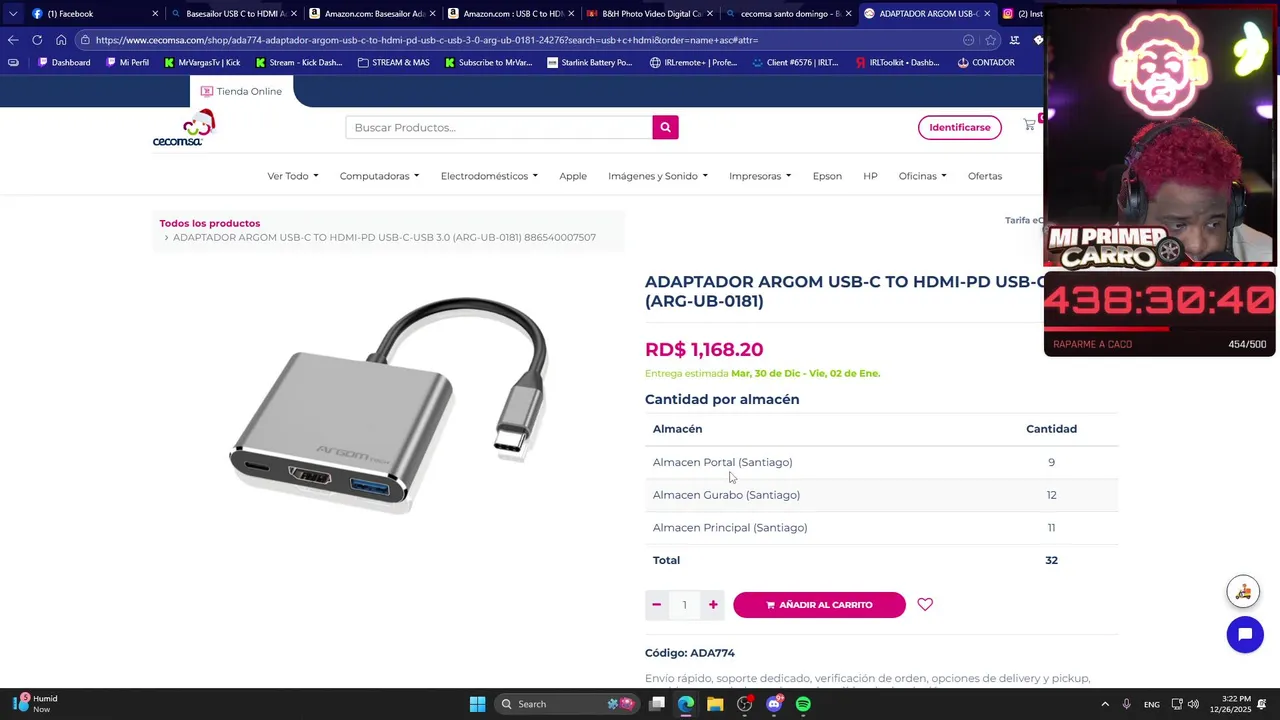Switch to the B&H Photo Video tab
The height and width of the screenshot is (720, 1280).
(650, 14)
